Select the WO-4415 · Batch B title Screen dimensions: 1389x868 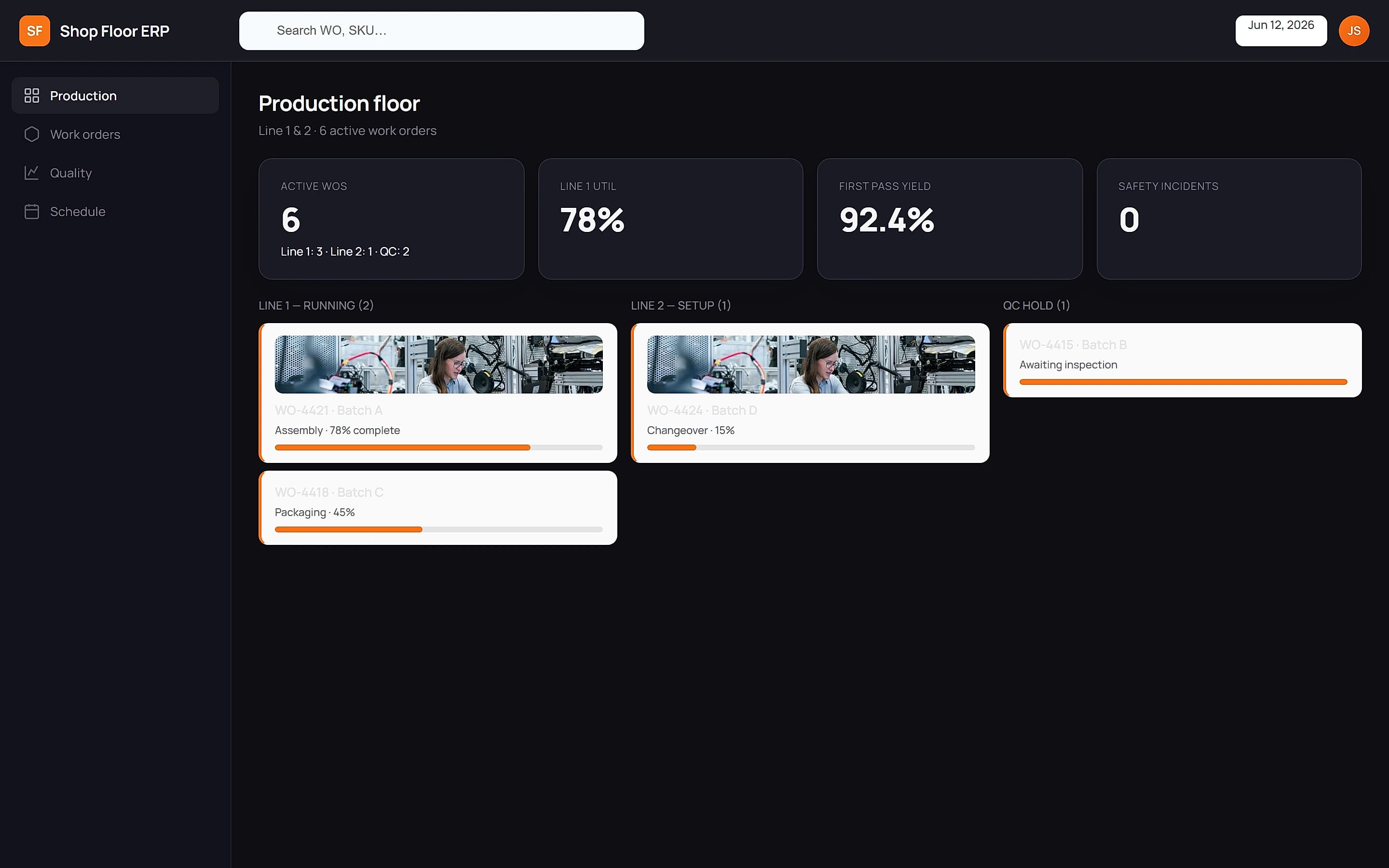1073,345
